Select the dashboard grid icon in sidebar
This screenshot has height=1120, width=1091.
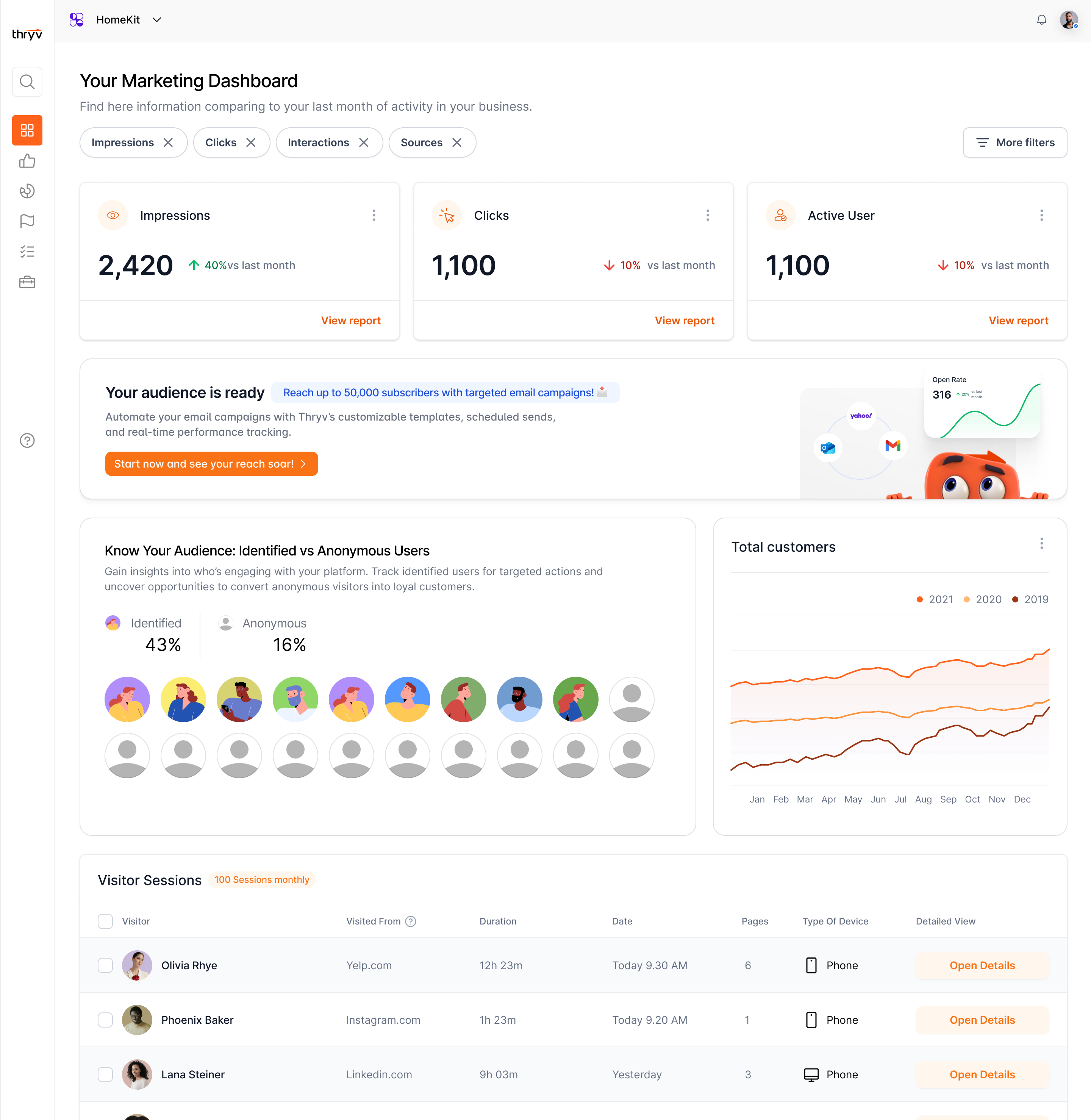coord(27,130)
